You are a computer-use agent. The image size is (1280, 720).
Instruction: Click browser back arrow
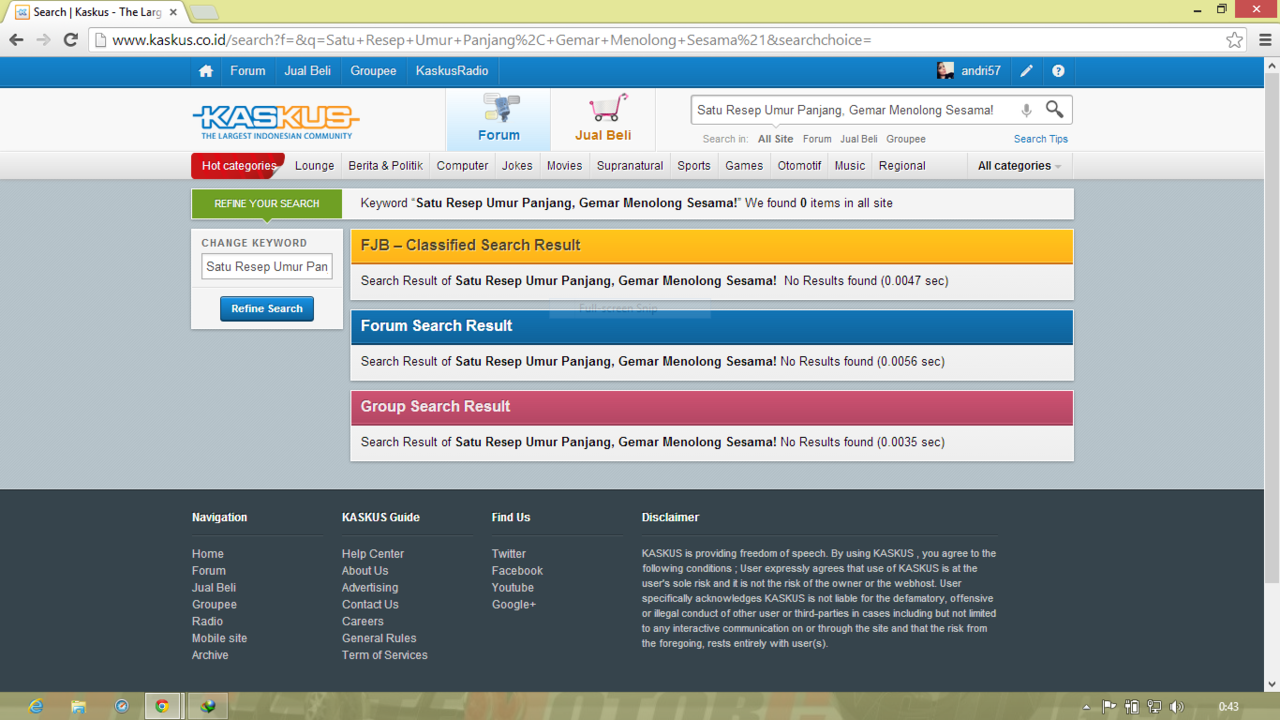pos(16,40)
